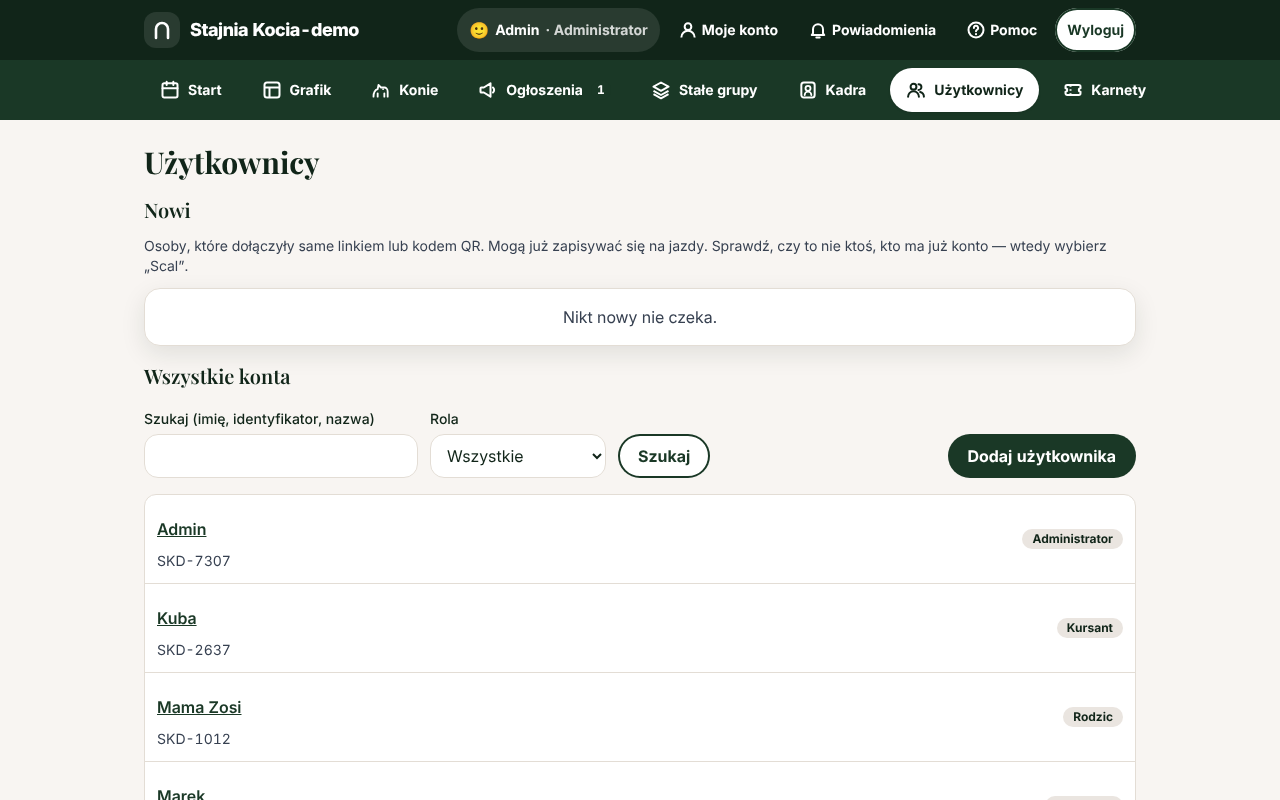The width and height of the screenshot is (1280, 800).
Task: Click the Wyloguj button
Action: click(x=1096, y=30)
